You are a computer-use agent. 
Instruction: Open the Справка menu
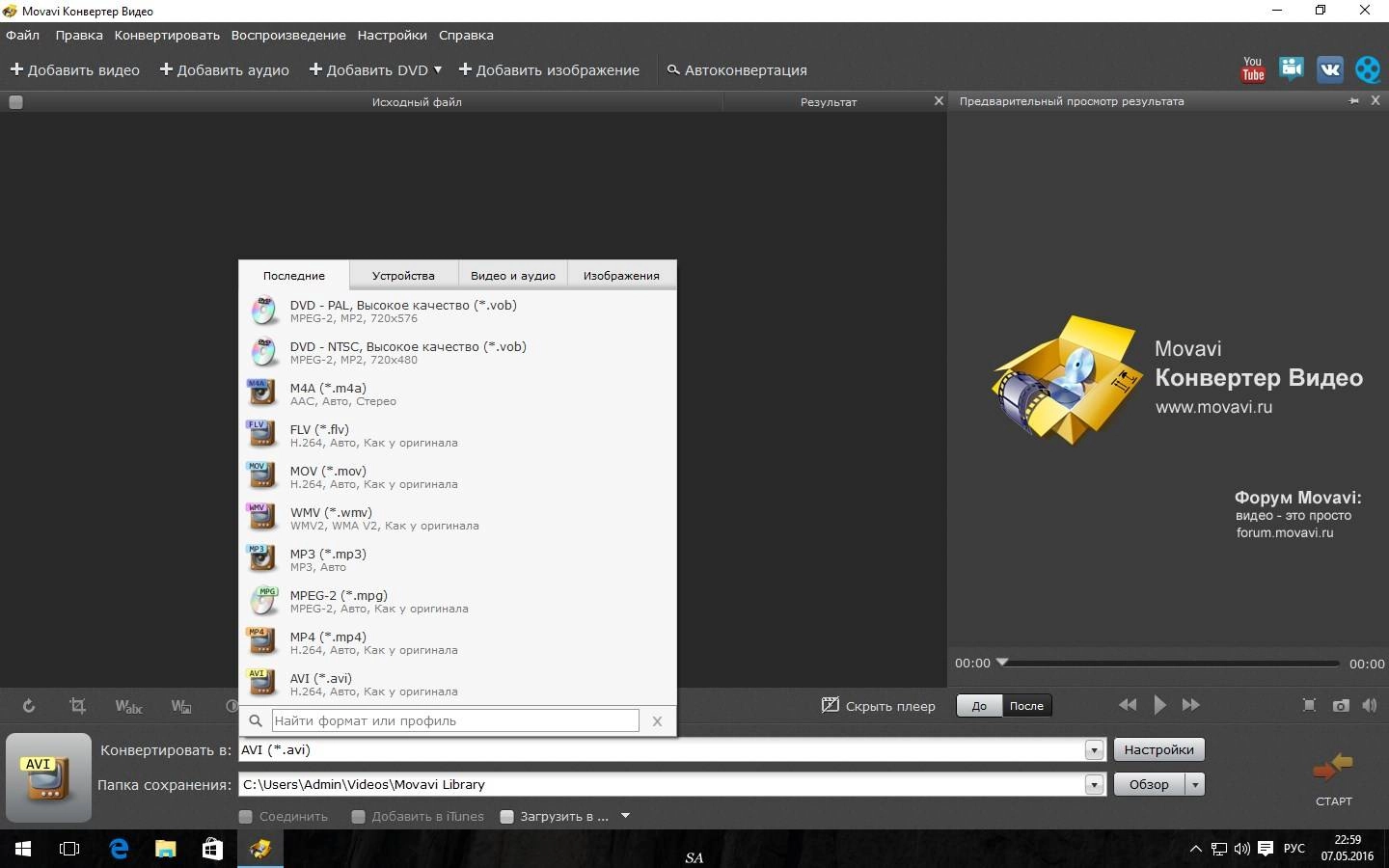466,35
